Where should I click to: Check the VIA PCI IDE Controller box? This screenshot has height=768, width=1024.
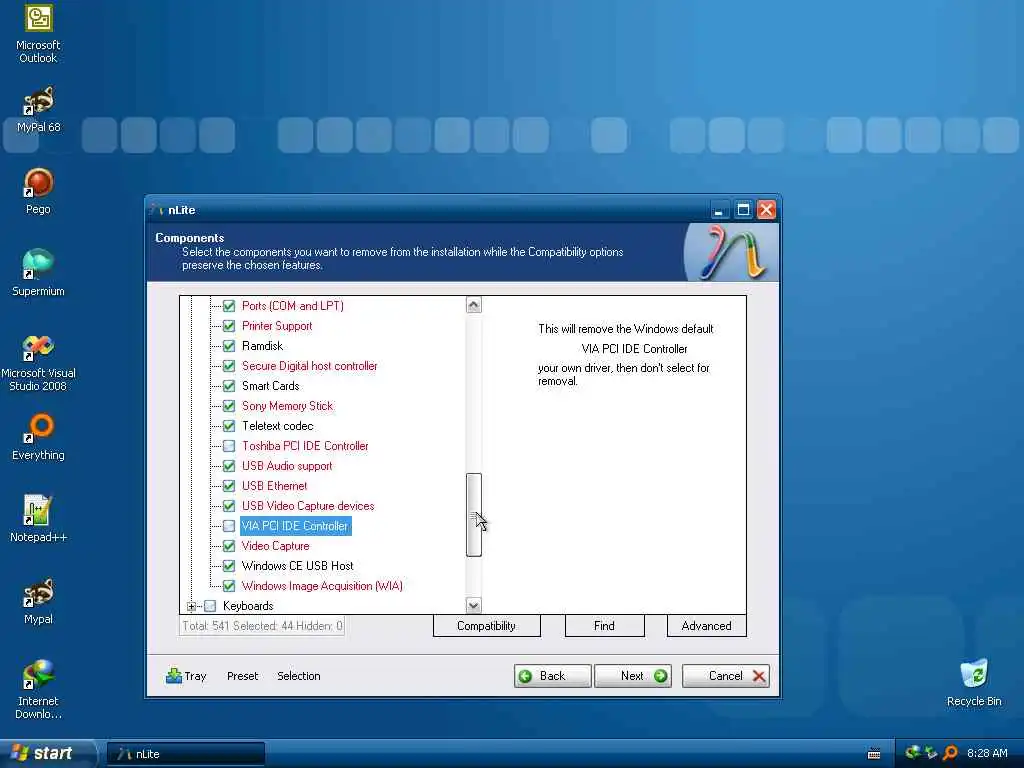229,526
